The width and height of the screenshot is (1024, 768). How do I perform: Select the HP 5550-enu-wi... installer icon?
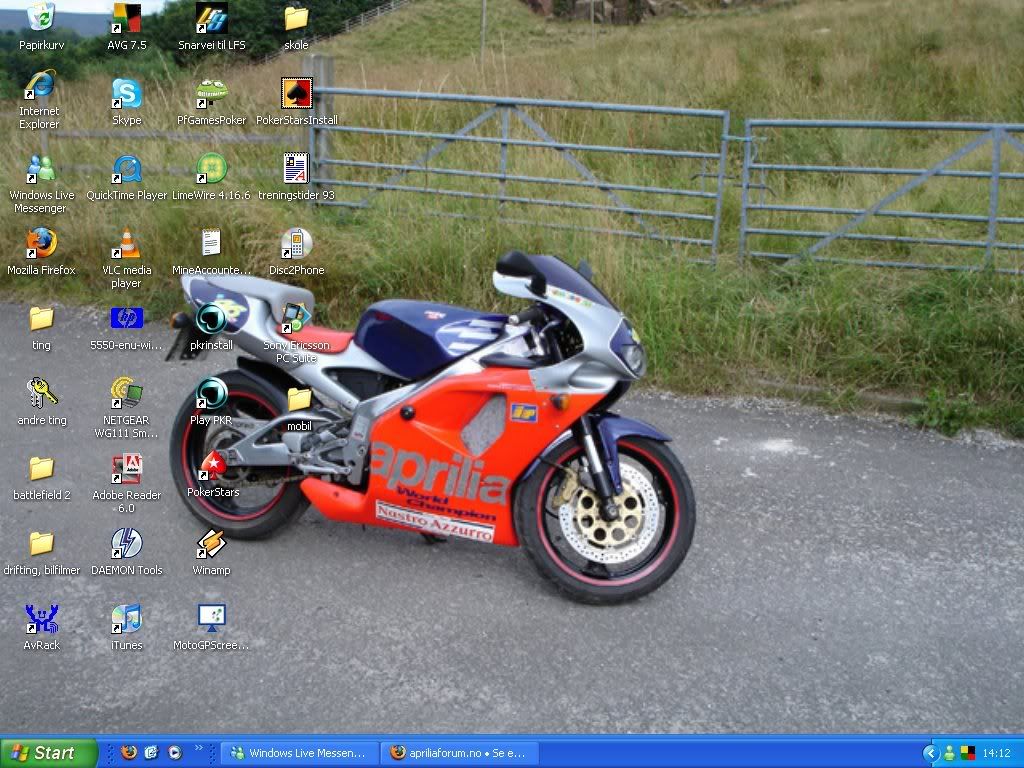point(126,318)
